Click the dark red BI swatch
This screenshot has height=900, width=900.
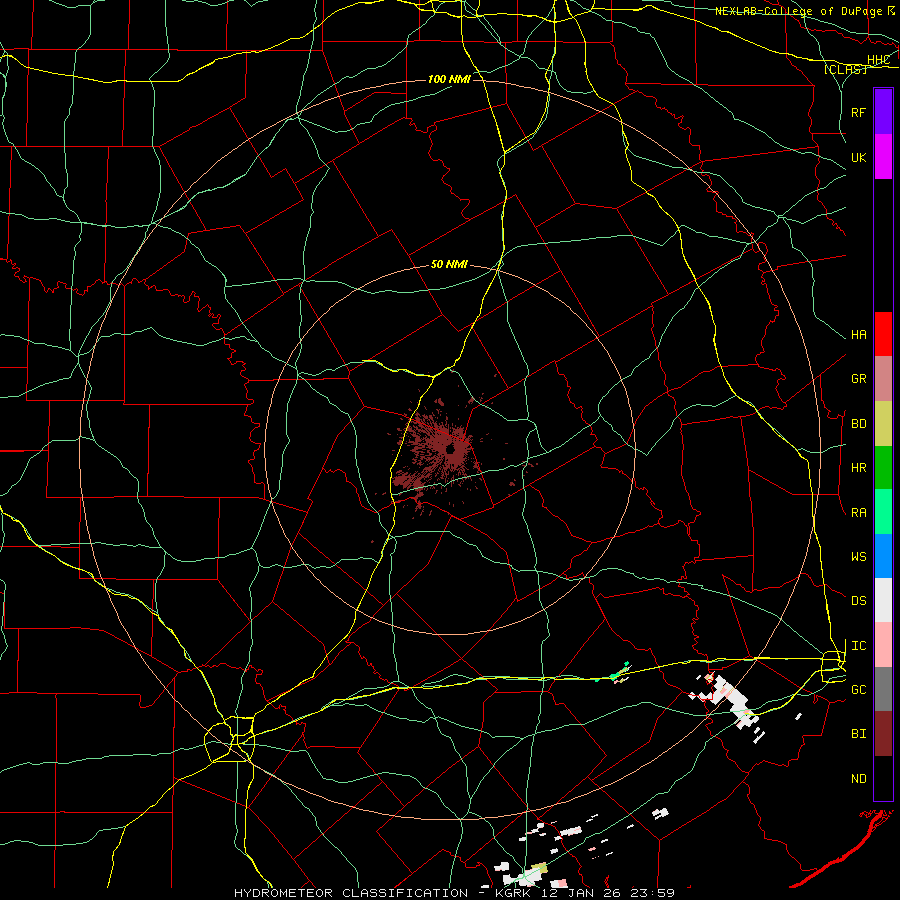tap(883, 734)
